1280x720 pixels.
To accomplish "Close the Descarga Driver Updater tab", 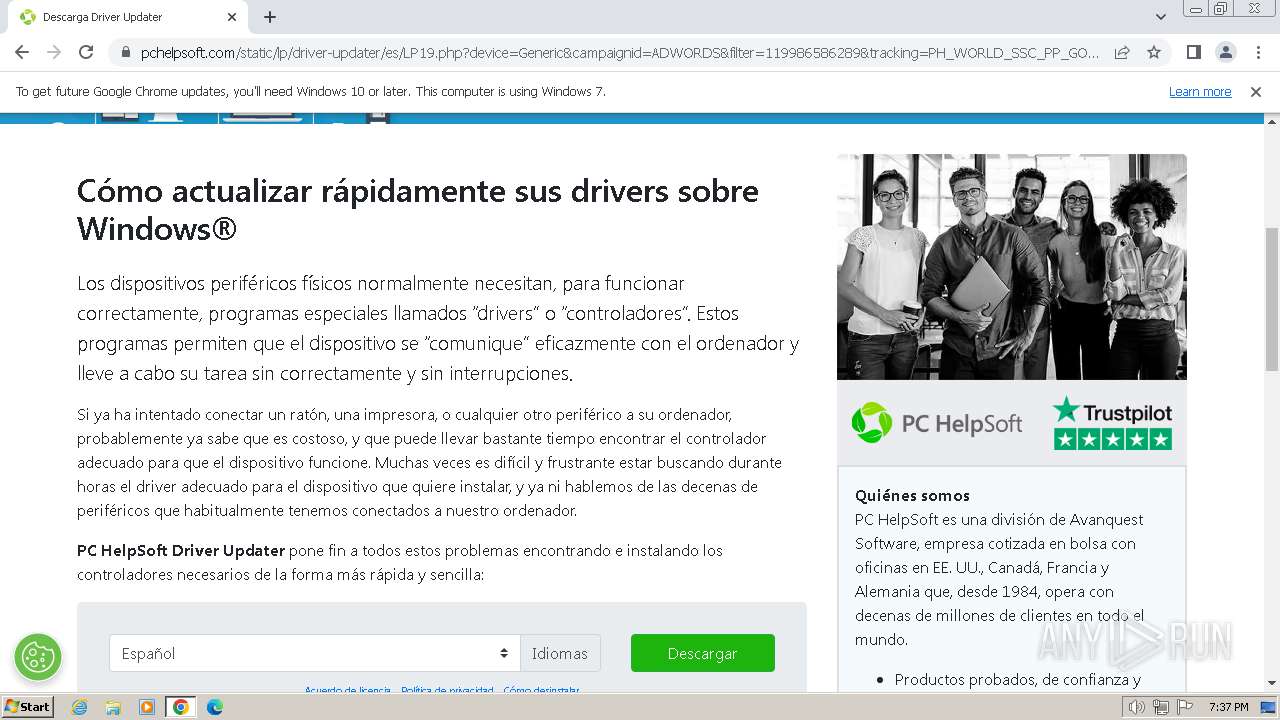I will click(232, 17).
